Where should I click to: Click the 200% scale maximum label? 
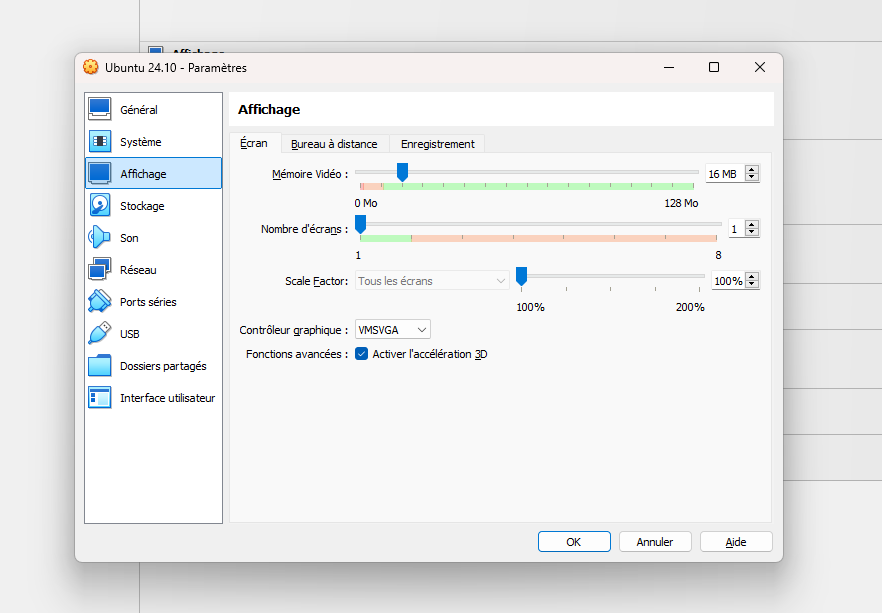[690, 307]
